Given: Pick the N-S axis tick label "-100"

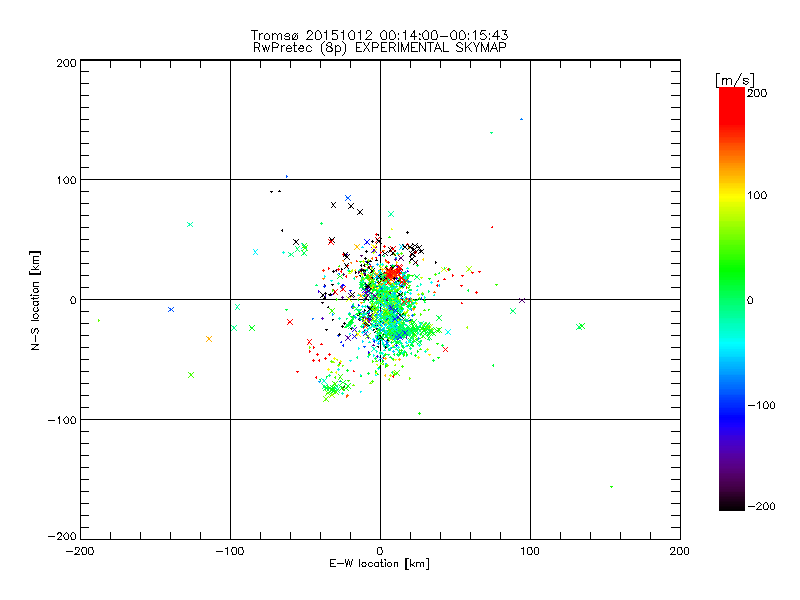Looking at the screenshot, I should tap(62, 420).
